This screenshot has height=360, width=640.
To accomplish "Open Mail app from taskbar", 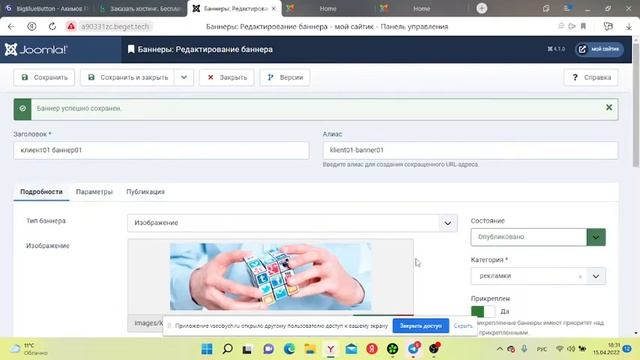I will coord(351,349).
